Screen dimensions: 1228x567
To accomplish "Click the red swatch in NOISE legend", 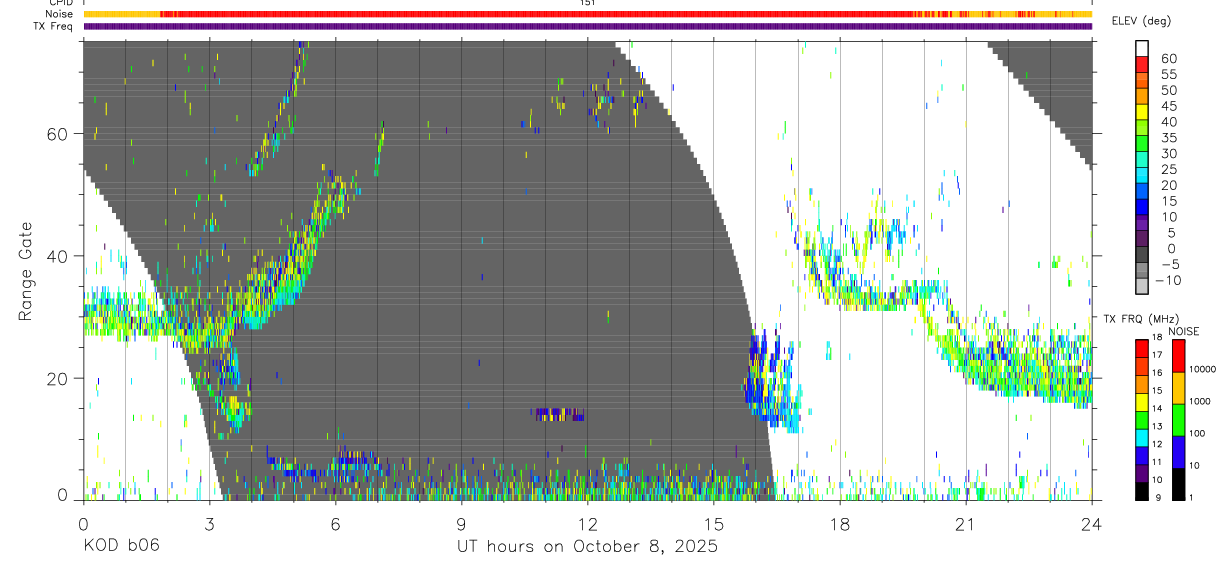I will point(1177,355).
